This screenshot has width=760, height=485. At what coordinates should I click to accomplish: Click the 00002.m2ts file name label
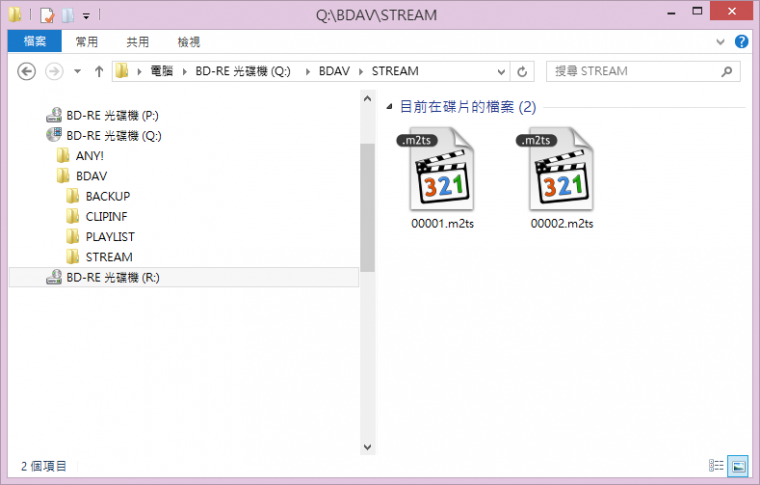coord(562,224)
